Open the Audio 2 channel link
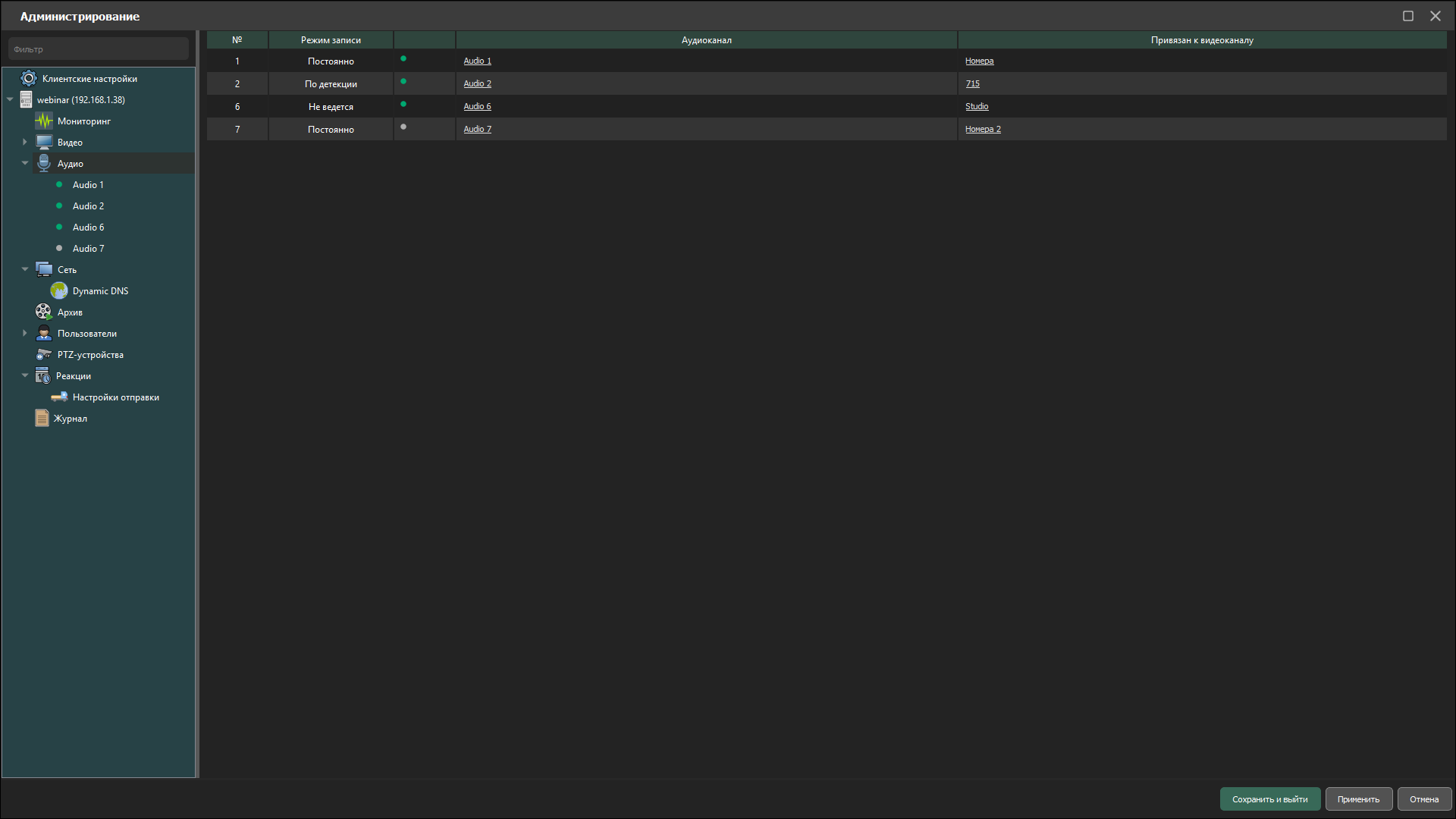Screen dimensions: 1456x819 click(477, 84)
